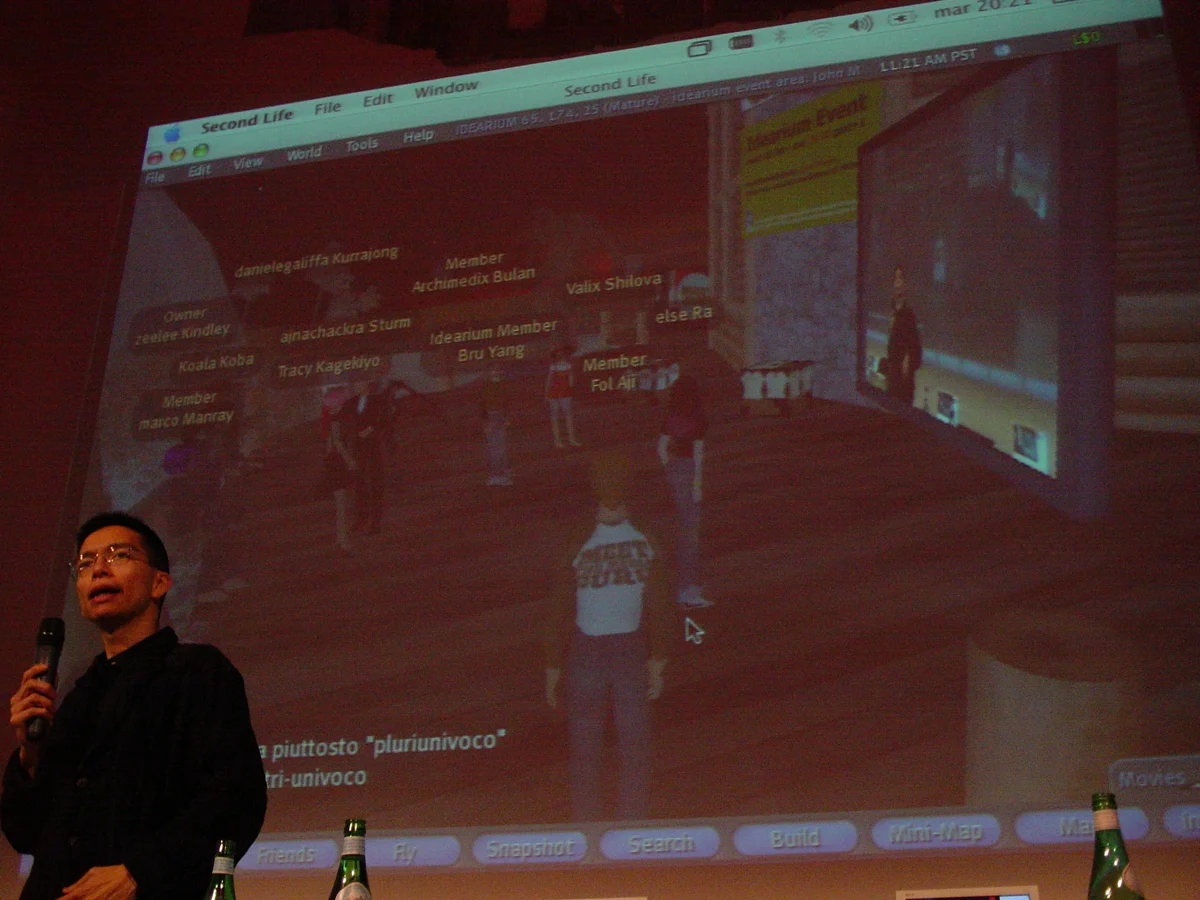1200x900 pixels.
Task: Select the name tag zeelee Kindley
Action: point(183,332)
